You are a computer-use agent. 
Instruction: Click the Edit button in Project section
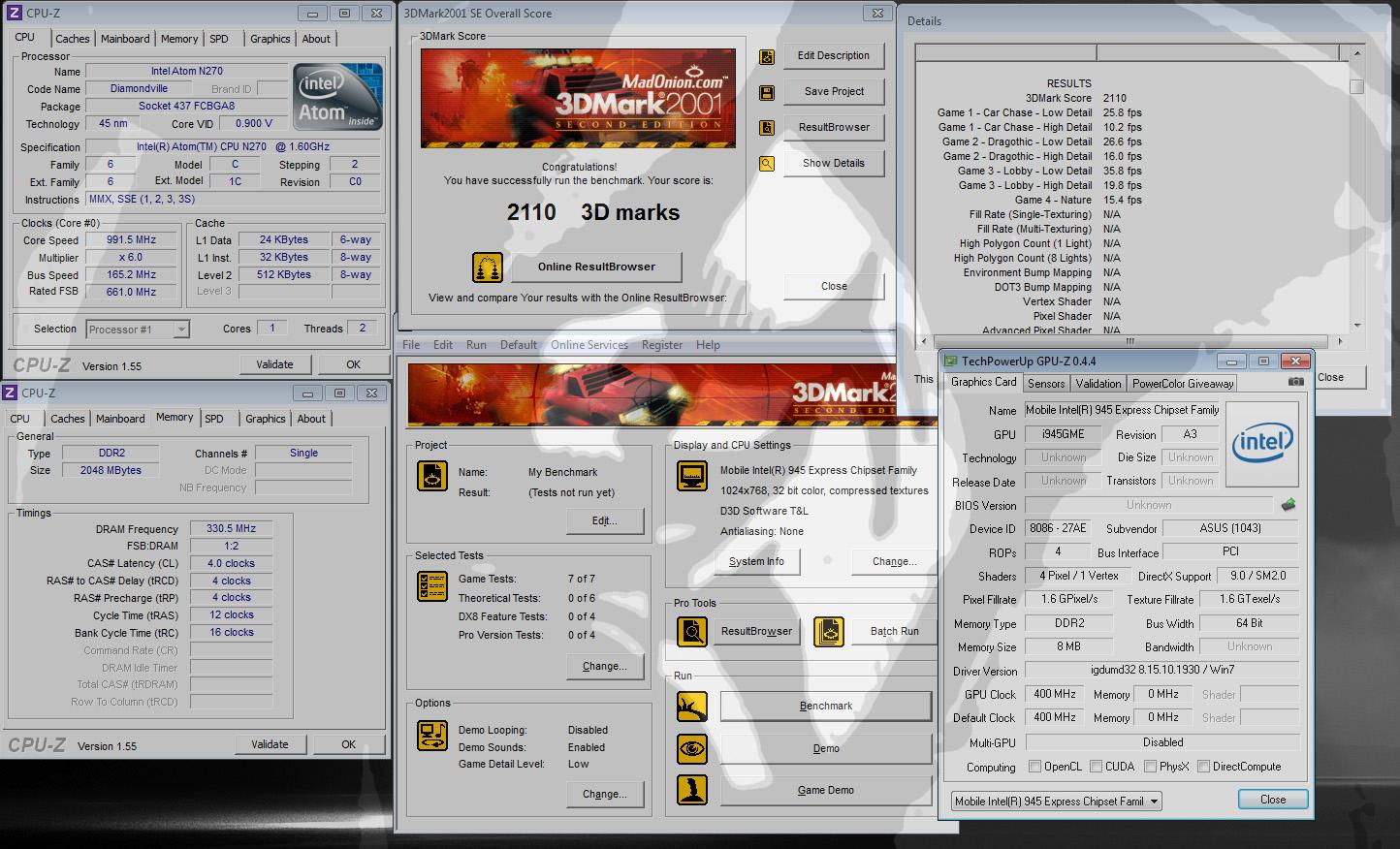605,521
